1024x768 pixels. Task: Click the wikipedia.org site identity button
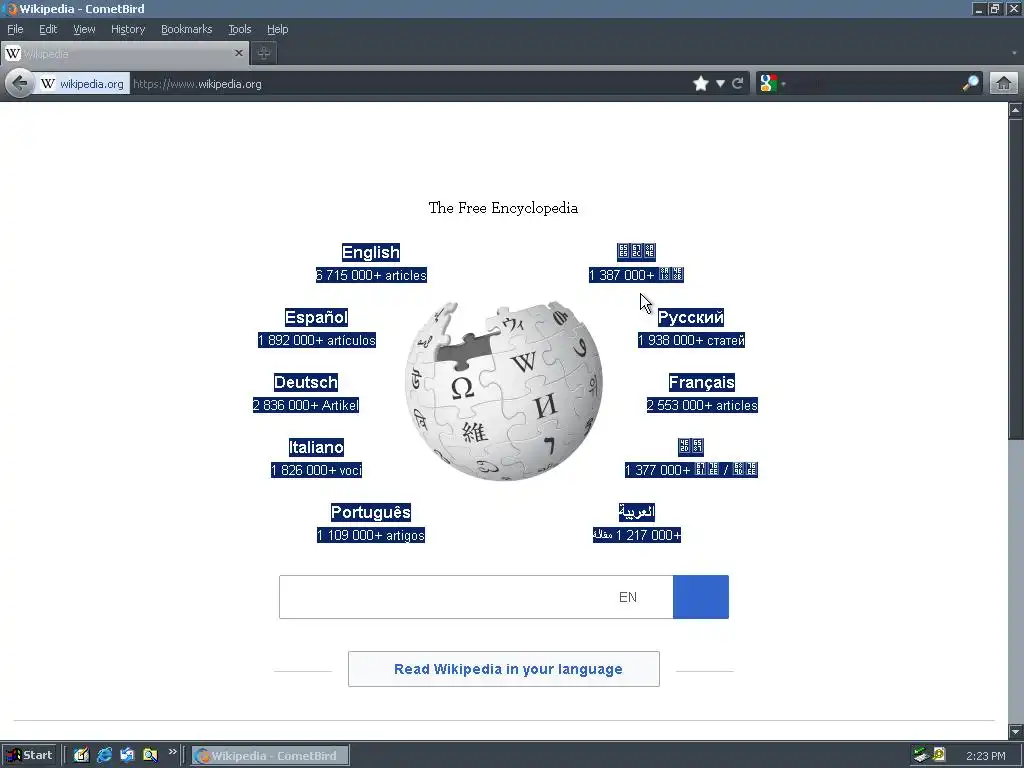pos(83,84)
